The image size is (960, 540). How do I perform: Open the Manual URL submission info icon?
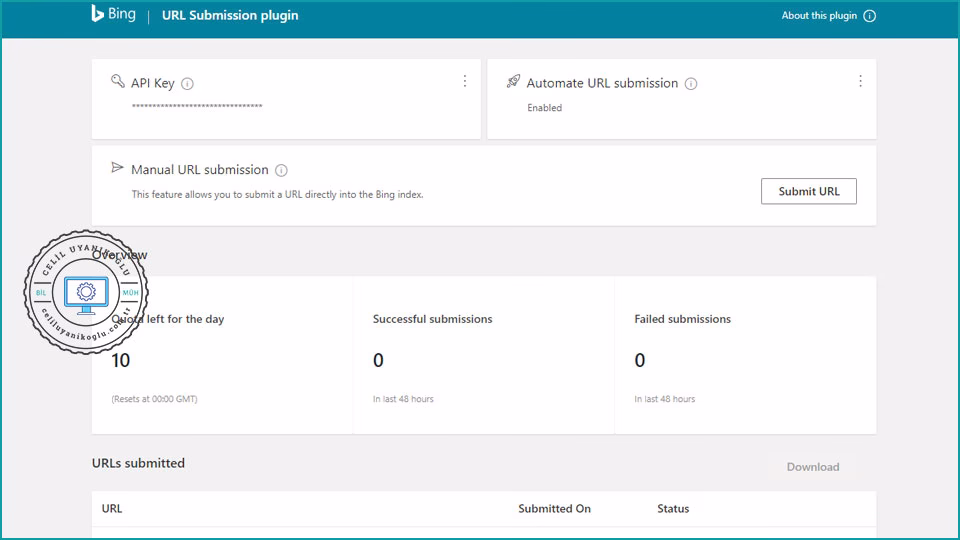(281, 170)
